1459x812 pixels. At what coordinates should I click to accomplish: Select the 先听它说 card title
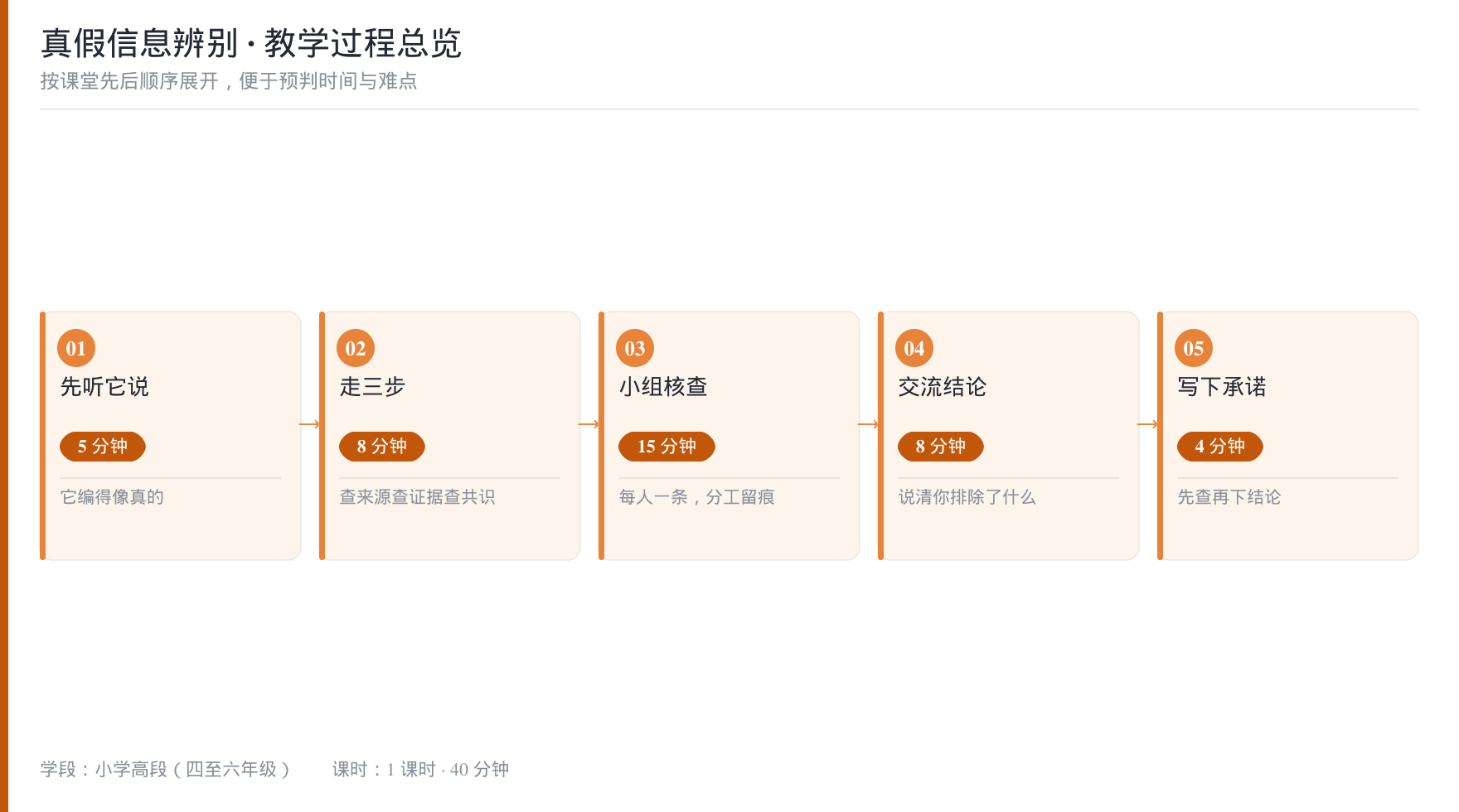point(104,387)
